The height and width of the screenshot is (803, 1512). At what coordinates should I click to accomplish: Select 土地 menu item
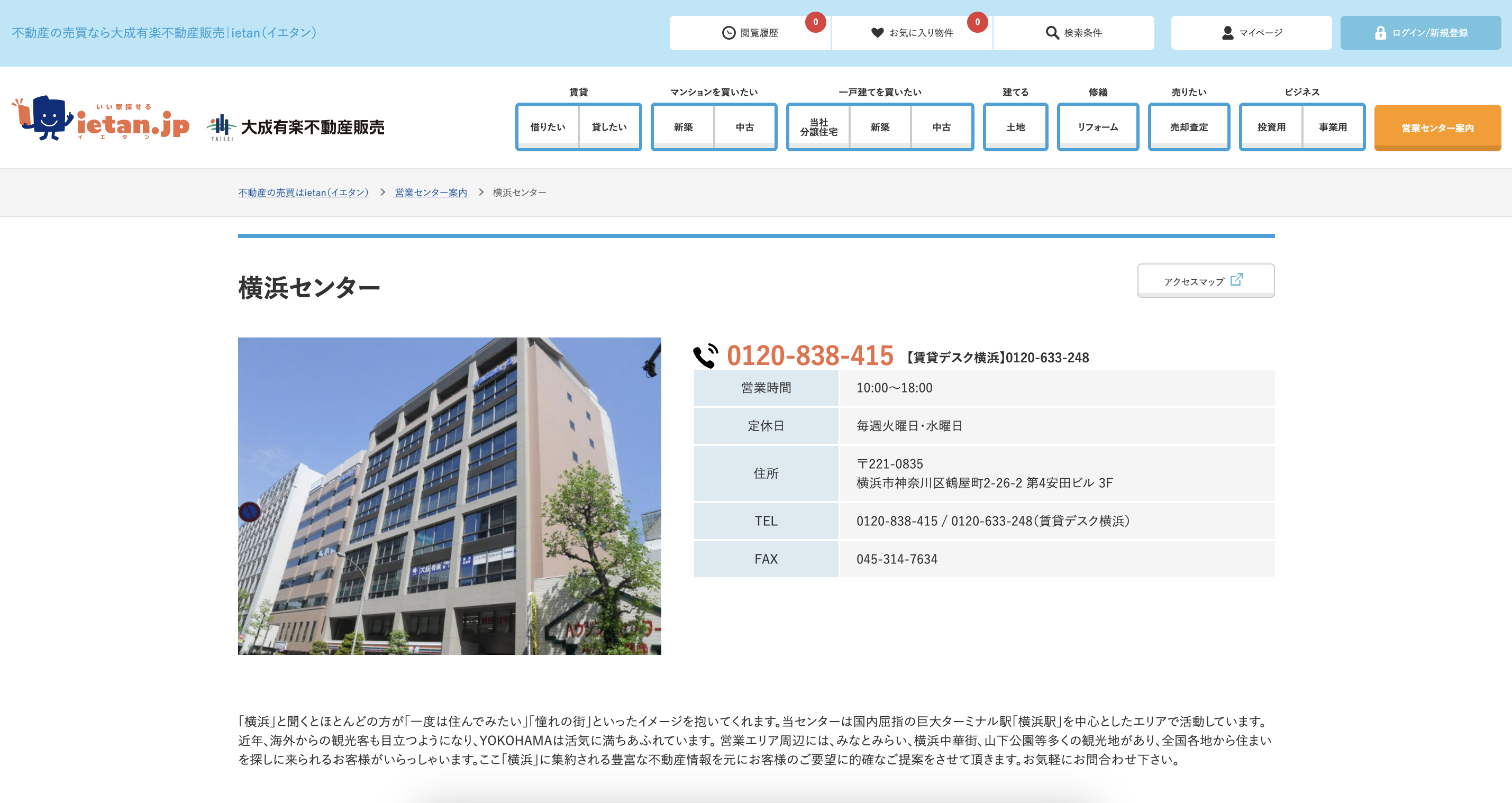click(1015, 127)
